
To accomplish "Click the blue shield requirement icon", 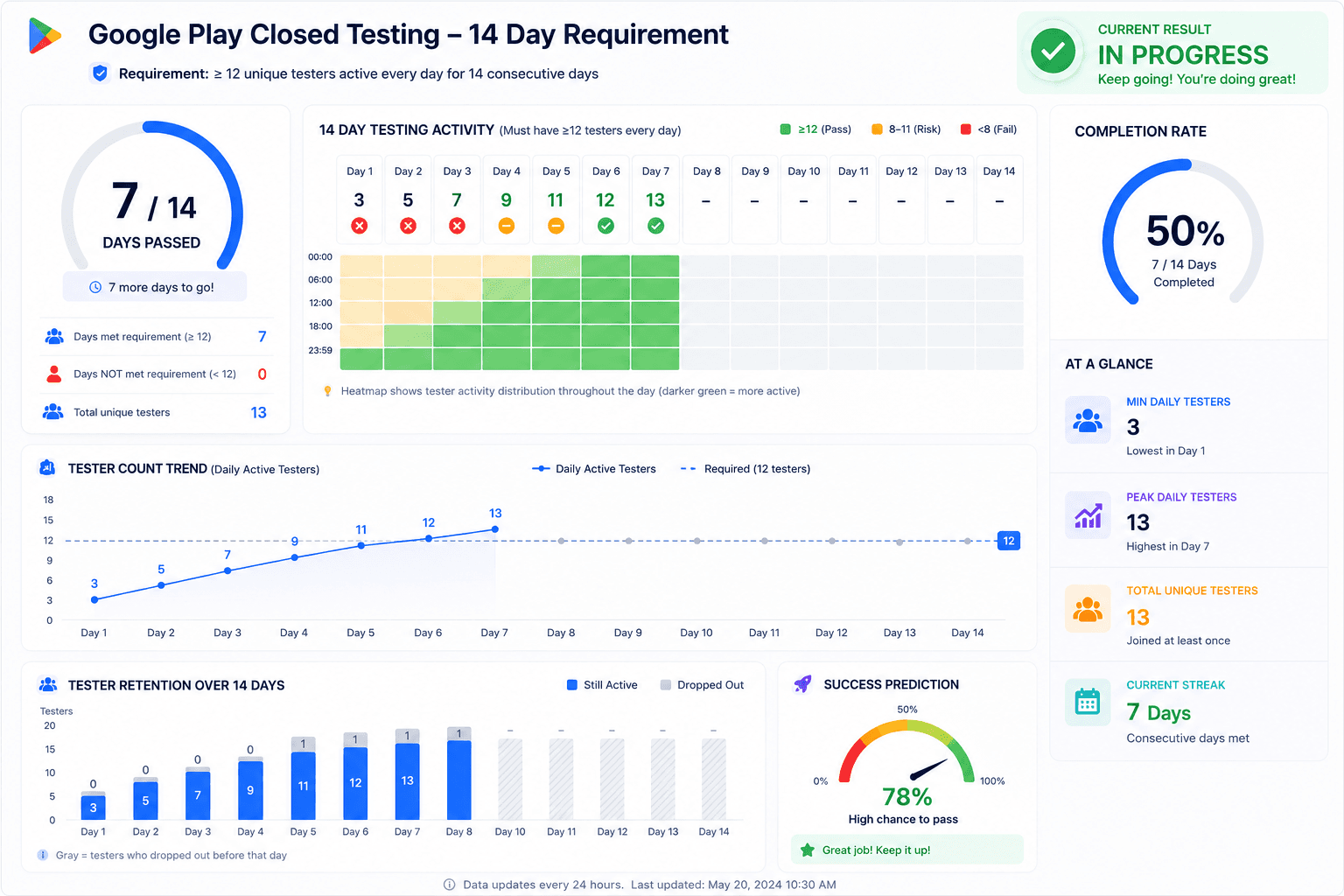I will tap(100, 73).
